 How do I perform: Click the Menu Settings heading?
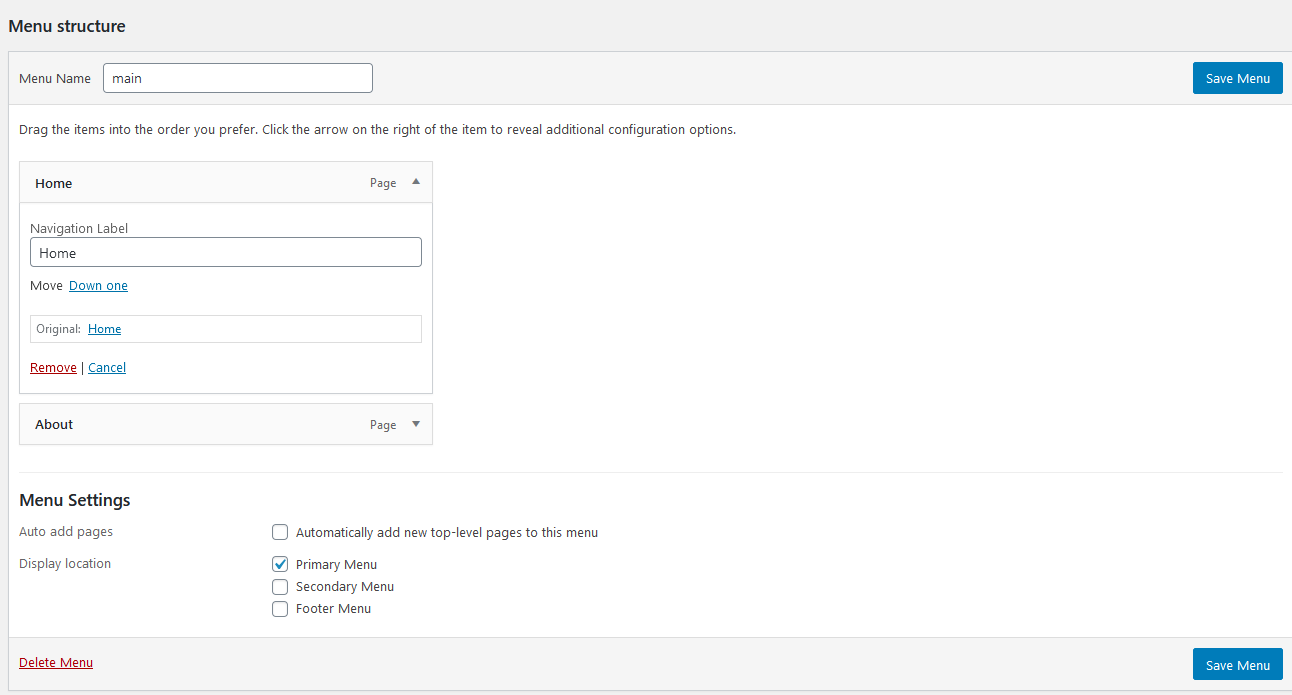click(75, 500)
